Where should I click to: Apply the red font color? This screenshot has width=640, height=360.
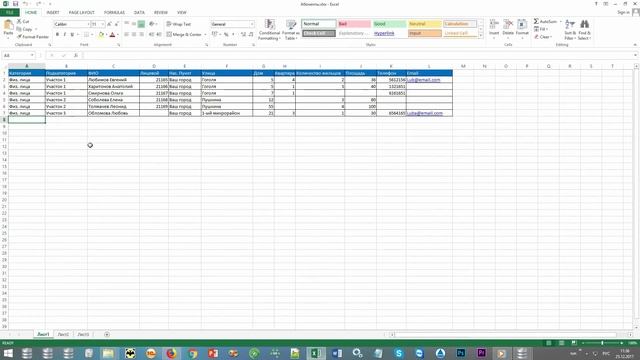pos(113,35)
